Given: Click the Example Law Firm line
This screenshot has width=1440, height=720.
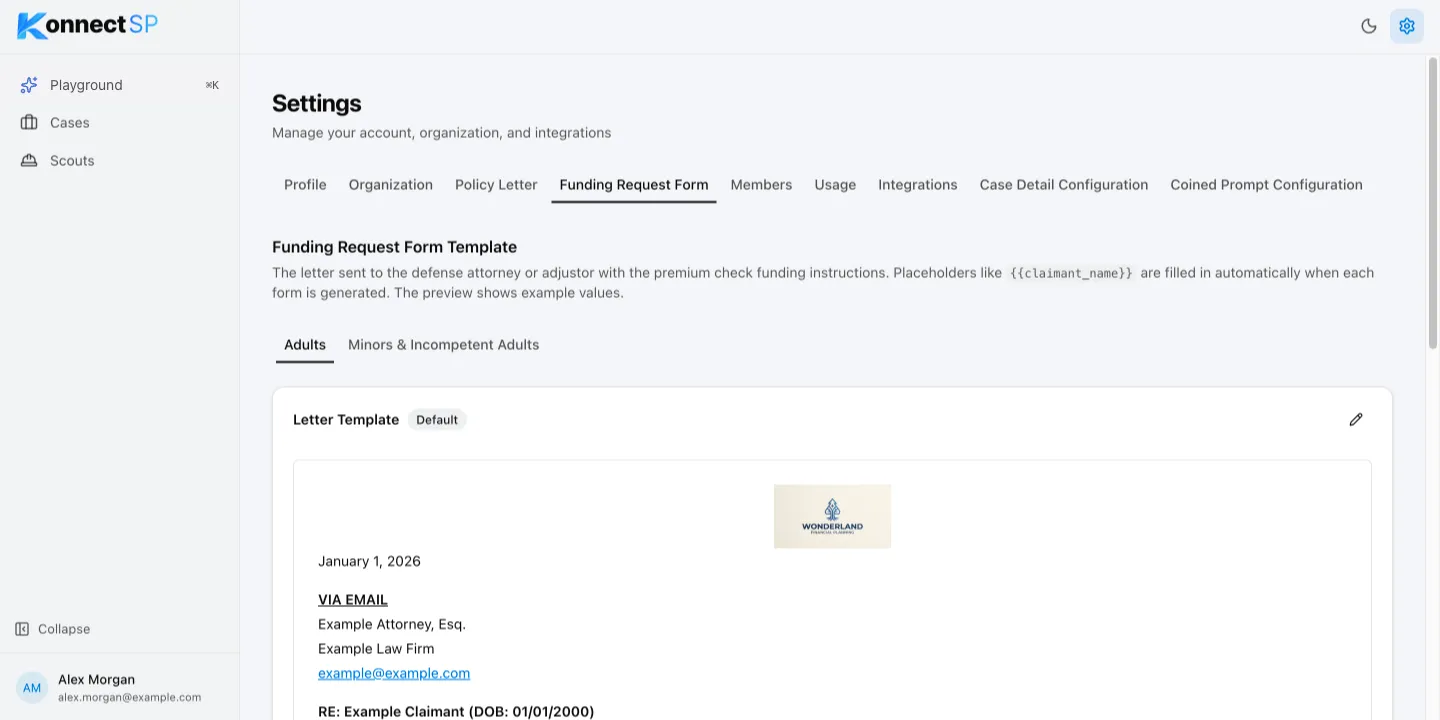Looking at the screenshot, I should [376, 648].
